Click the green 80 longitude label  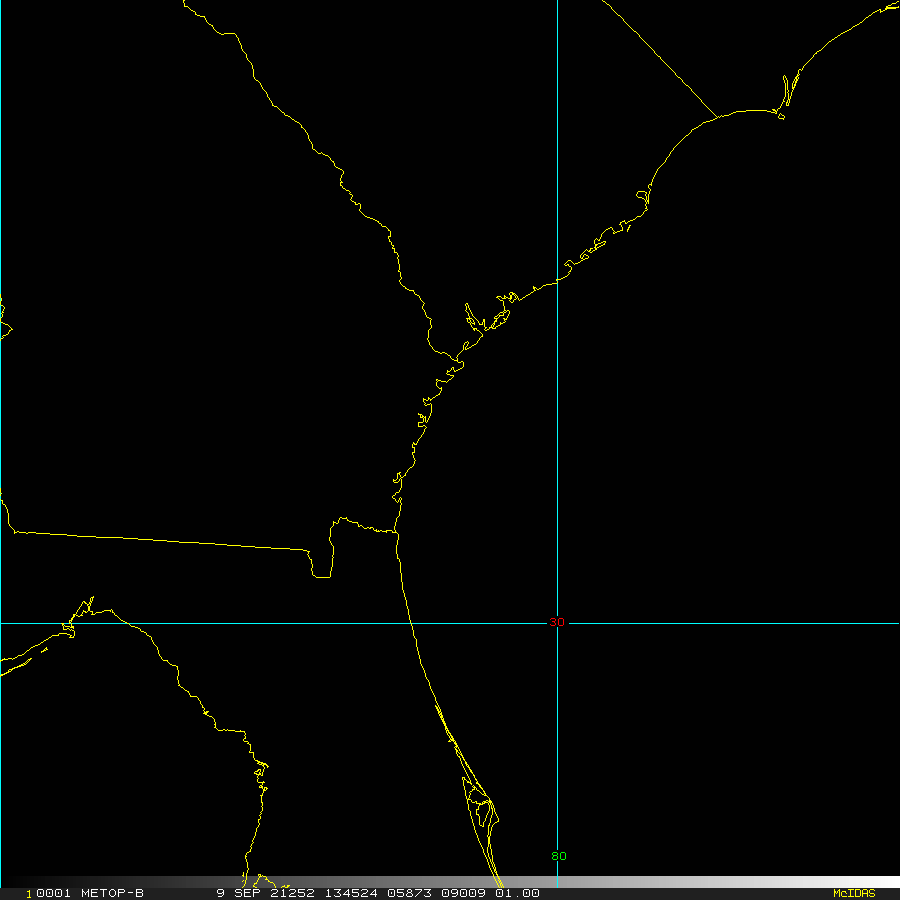click(558, 856)
